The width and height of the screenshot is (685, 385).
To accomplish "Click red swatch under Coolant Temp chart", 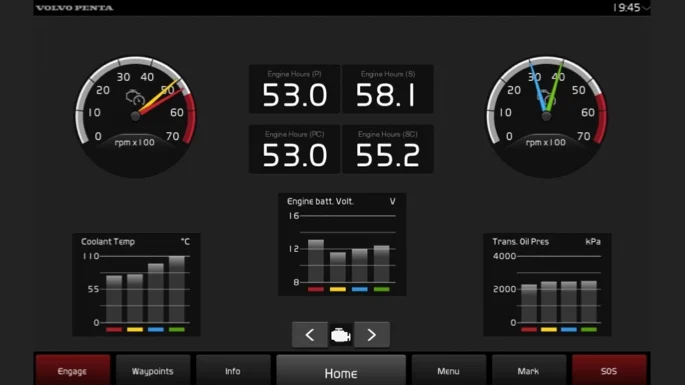I will (114, 330).
